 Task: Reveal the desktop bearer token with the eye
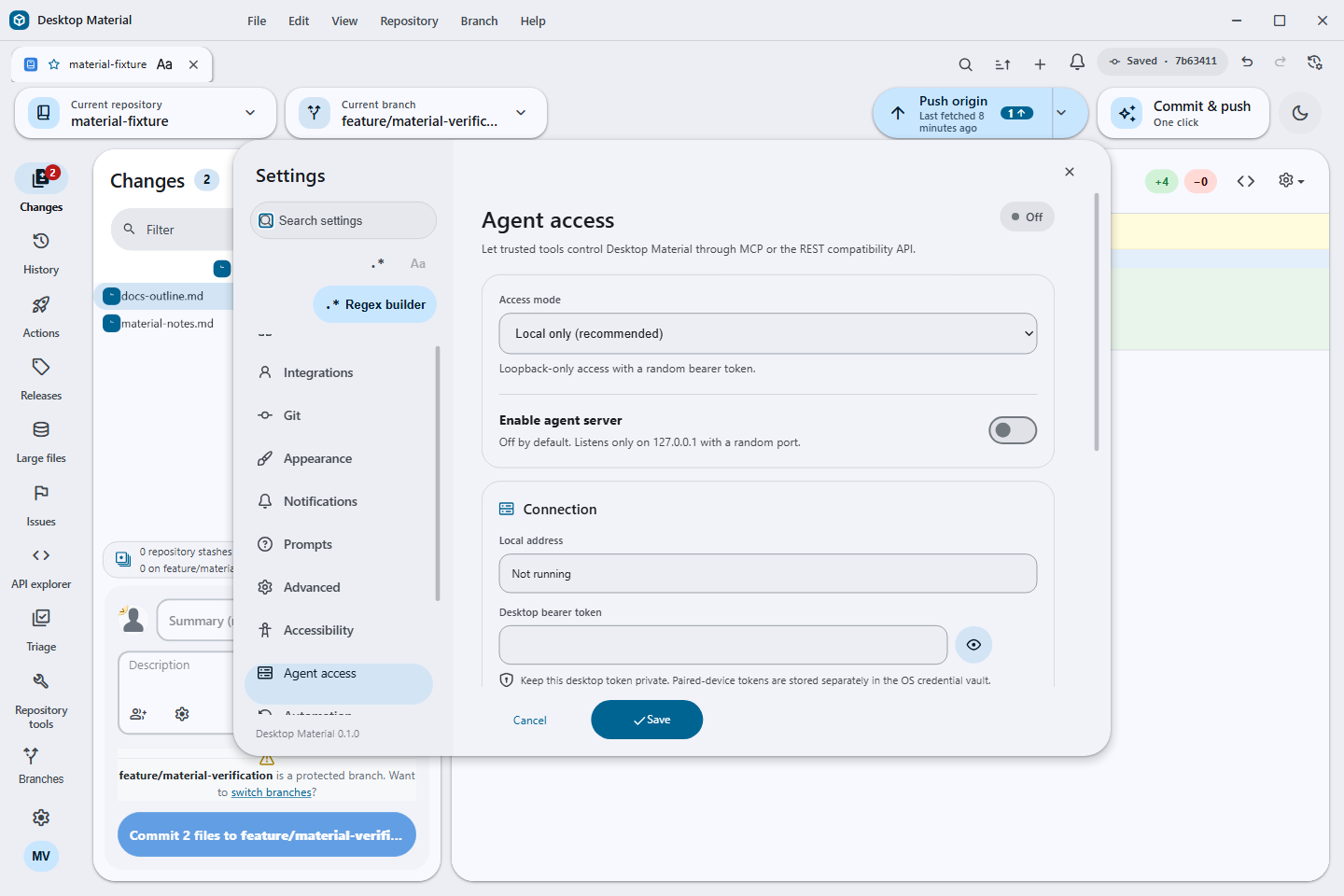[x=973, y=645]
